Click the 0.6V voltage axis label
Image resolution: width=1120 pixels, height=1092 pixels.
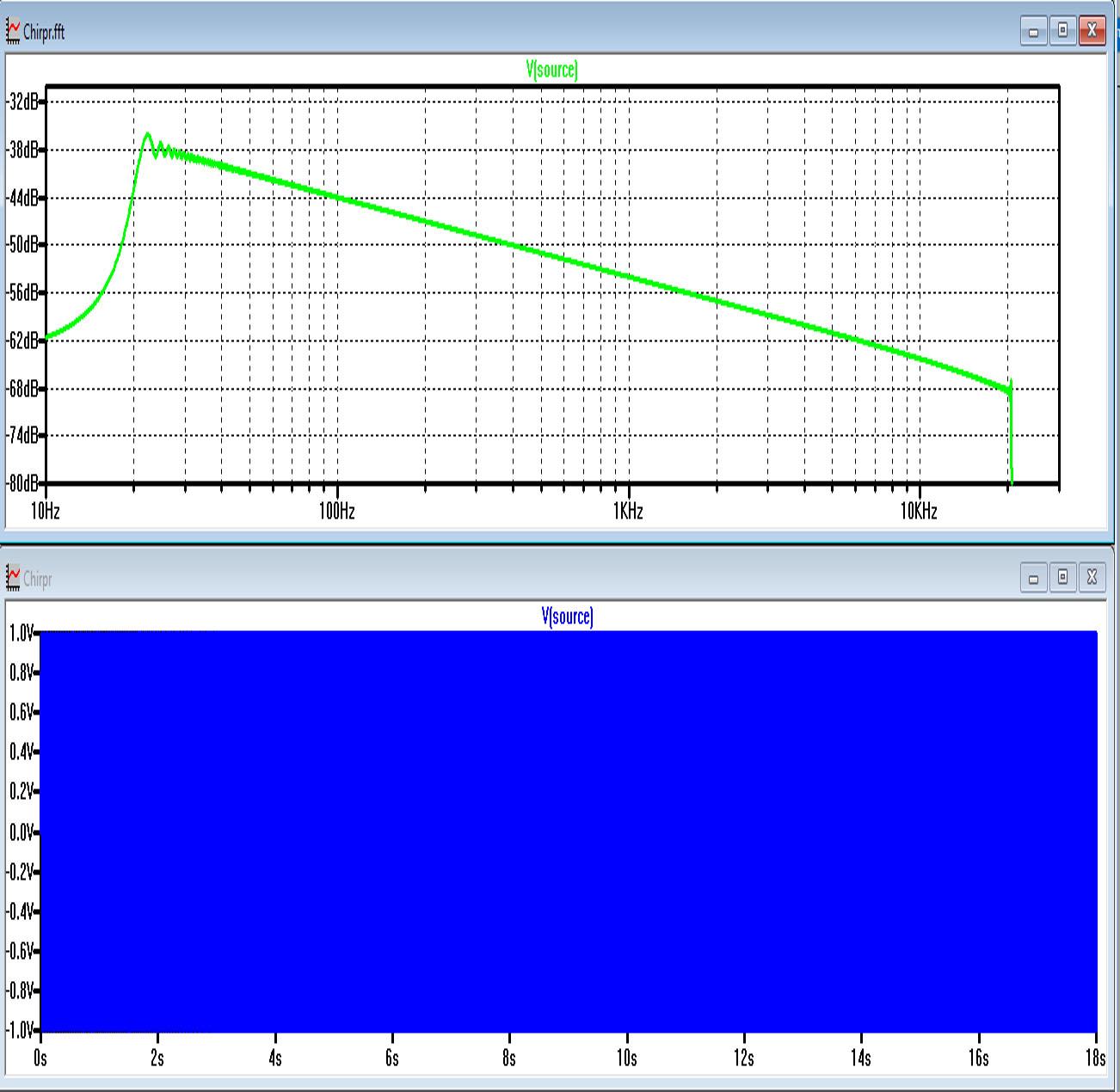tap(21, 712)
